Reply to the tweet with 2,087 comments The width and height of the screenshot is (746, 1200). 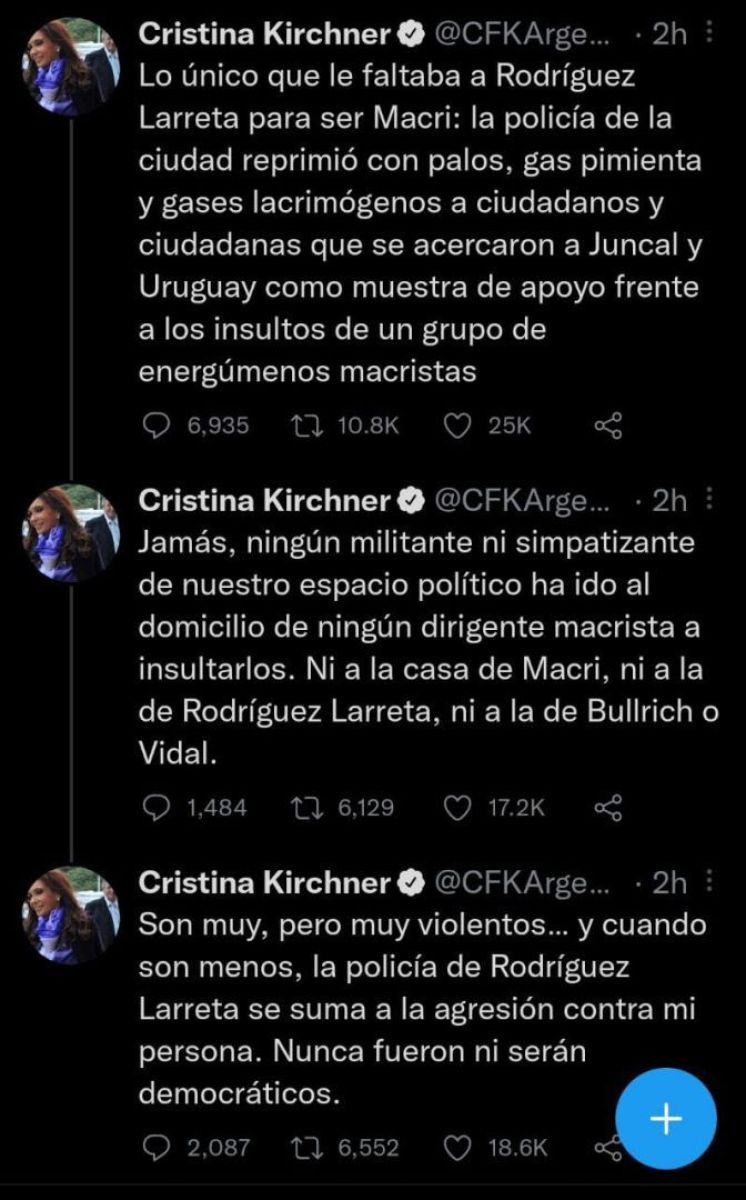[154, 1147]
